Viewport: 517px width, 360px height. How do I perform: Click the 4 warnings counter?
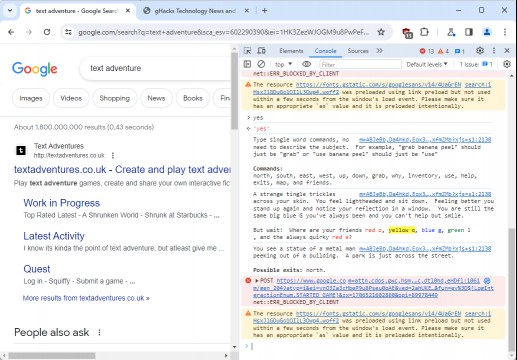point(443,51)
